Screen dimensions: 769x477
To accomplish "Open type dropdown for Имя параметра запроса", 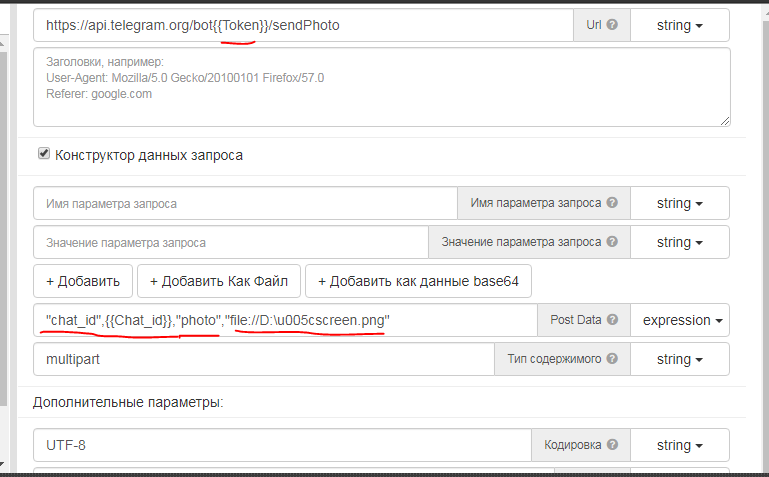I will pyautogui.click(x=680, y=203).
